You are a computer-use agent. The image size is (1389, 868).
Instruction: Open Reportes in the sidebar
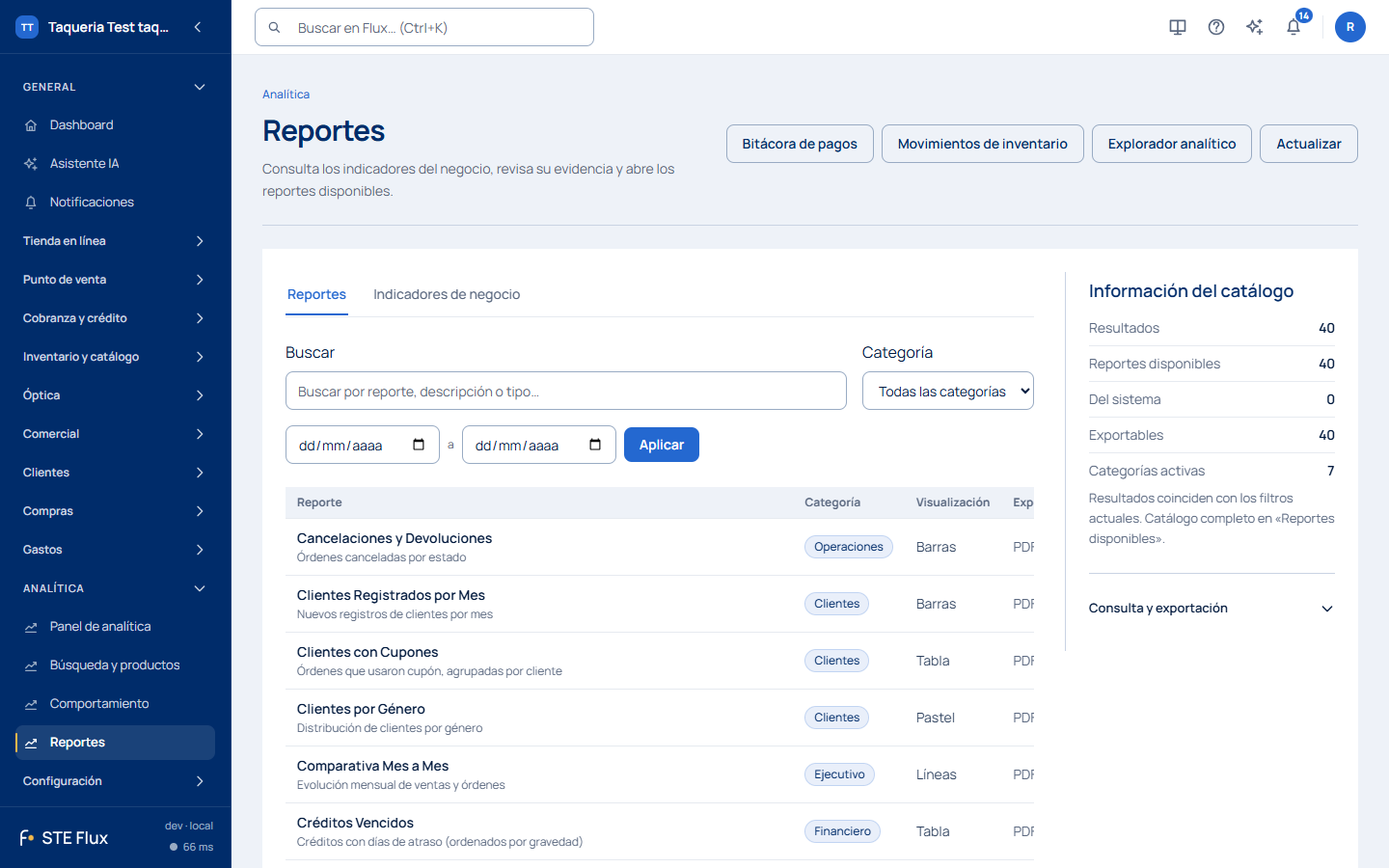(115, 743)
